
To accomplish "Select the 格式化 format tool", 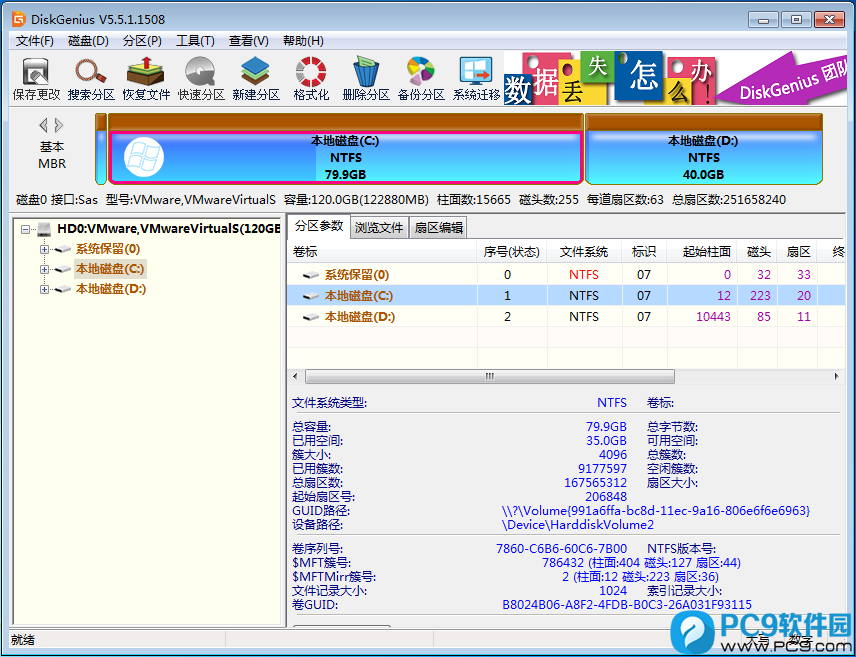I will [x=311, y=80].
